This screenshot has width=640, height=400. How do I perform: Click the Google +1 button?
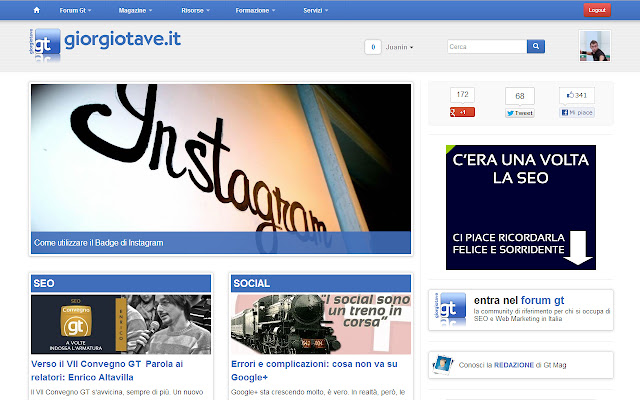coord(462,112)
